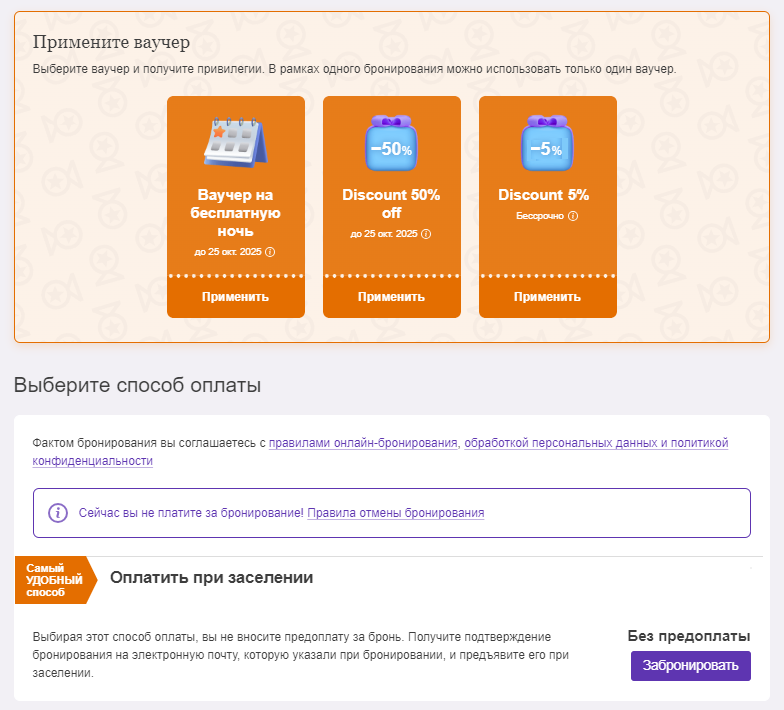The width and height of the screenshot is (784, 710).
Task: Click the −50% gift box icon
Action: tap(392, 144)
